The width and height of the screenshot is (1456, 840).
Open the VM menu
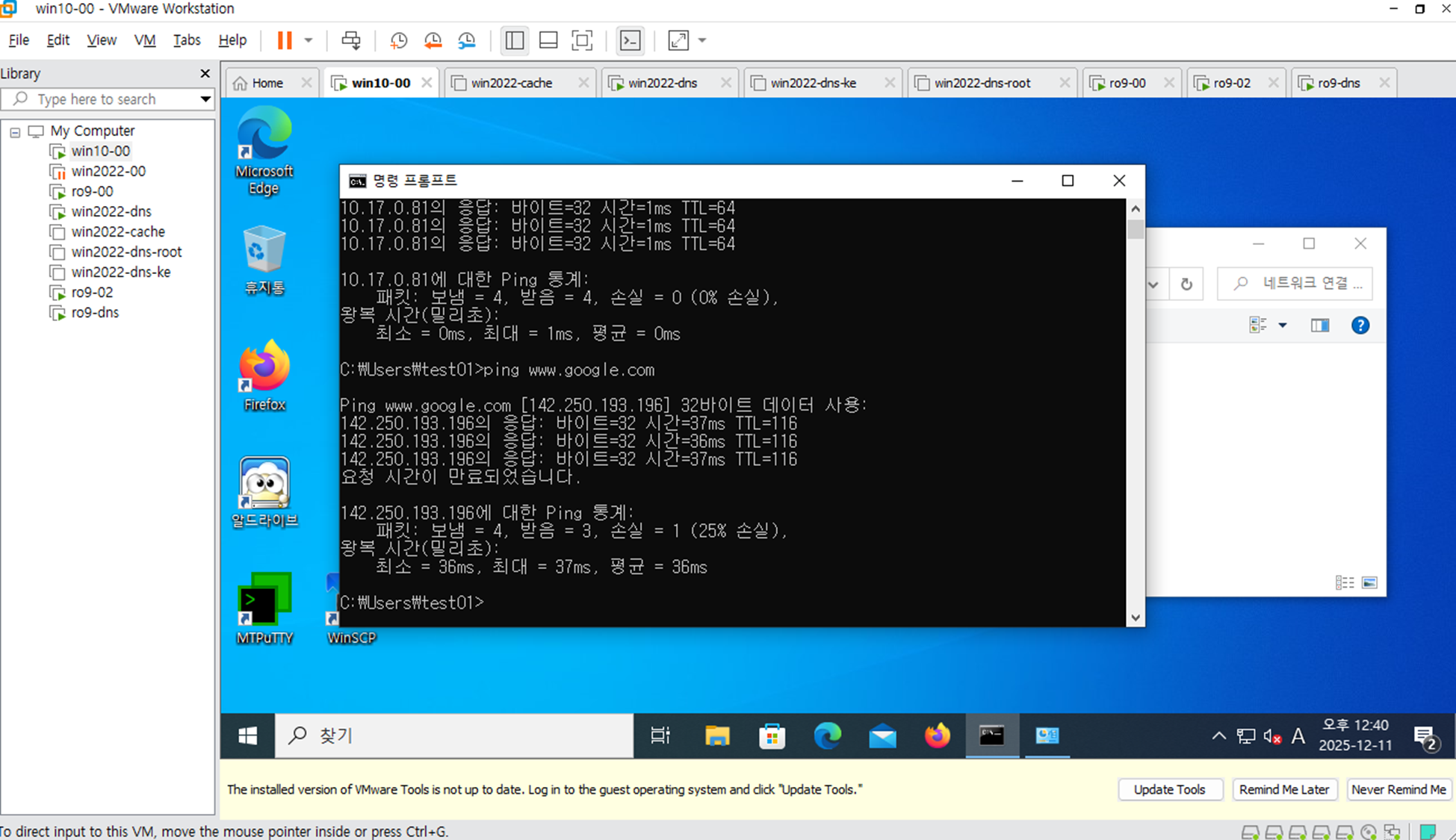click(144, 40)
